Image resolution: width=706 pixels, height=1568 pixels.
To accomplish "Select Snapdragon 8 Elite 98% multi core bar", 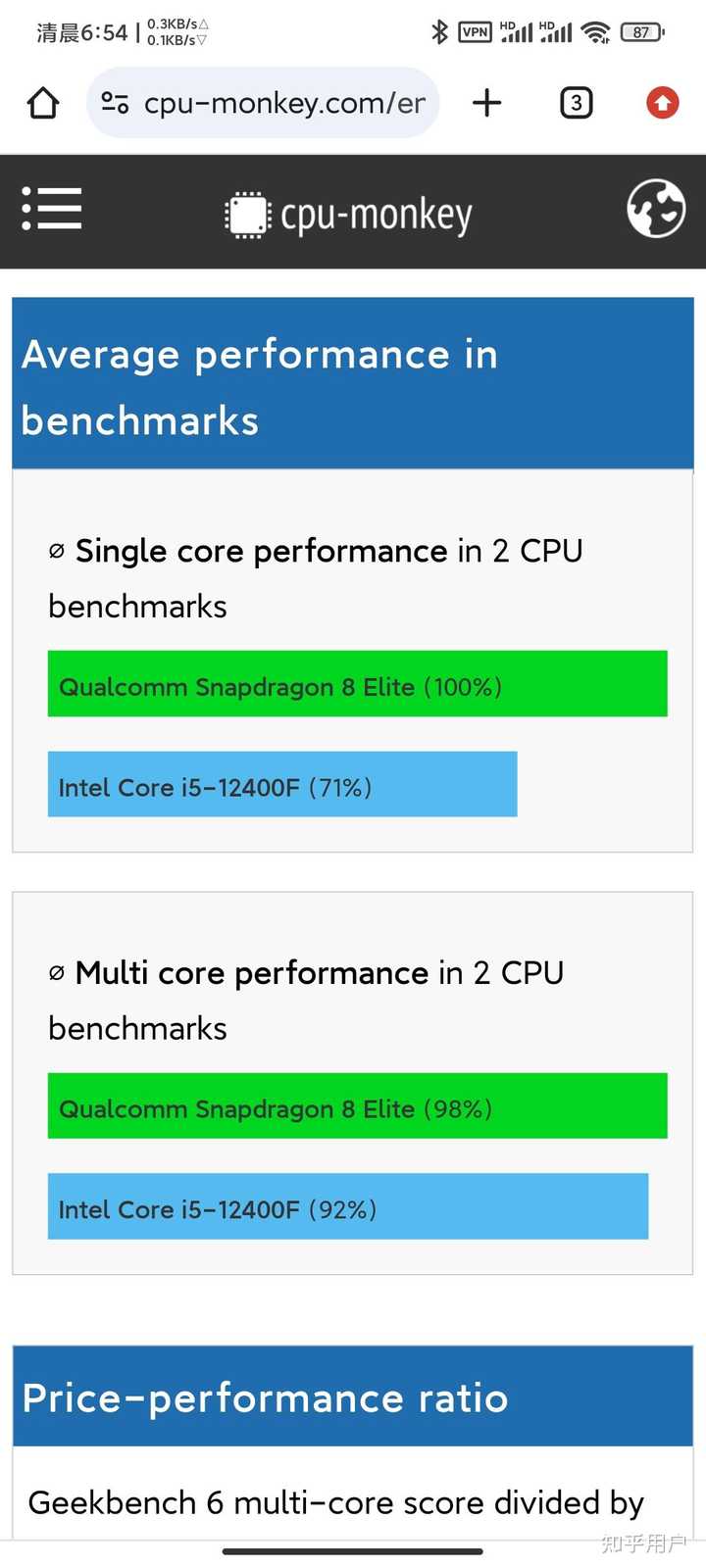I will [x=358, y=1105].
